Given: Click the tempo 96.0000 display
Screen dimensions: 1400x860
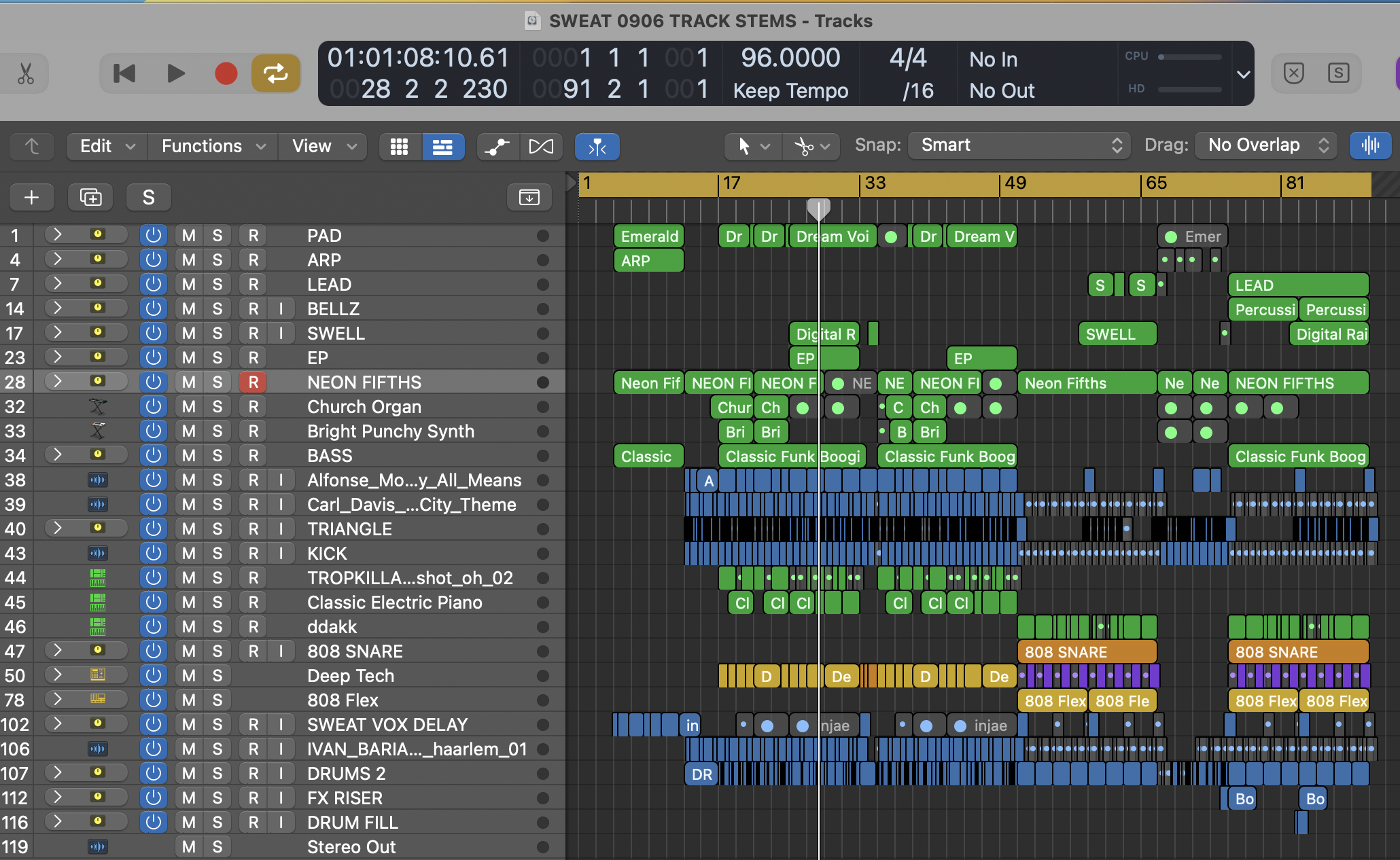Looking at the screenshot, I should (790, 58).
